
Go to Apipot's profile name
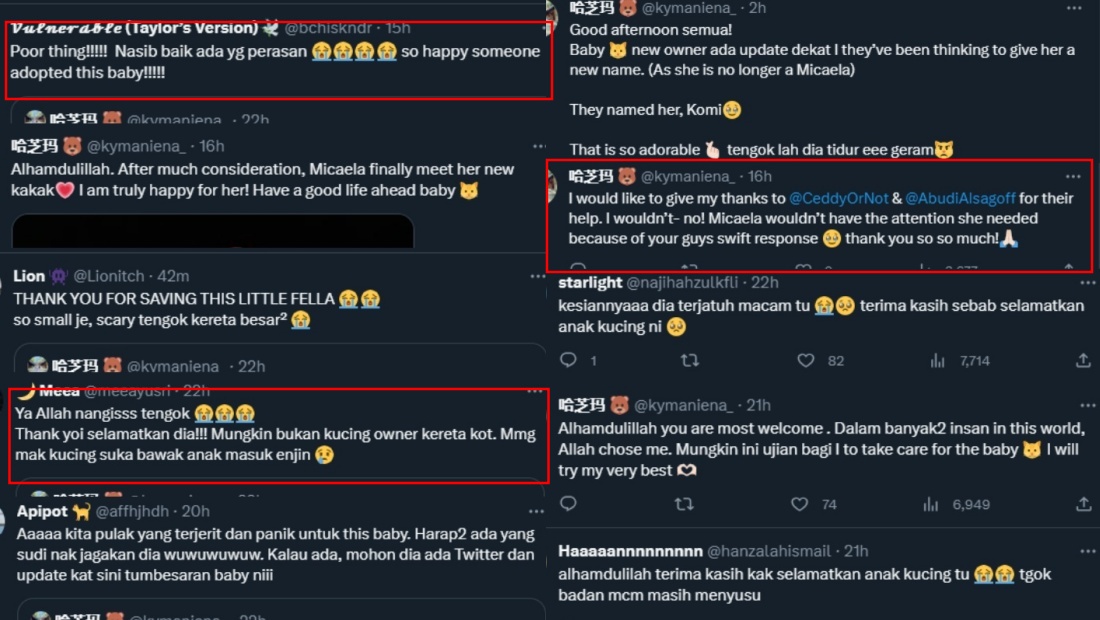(x=43, y=512)
